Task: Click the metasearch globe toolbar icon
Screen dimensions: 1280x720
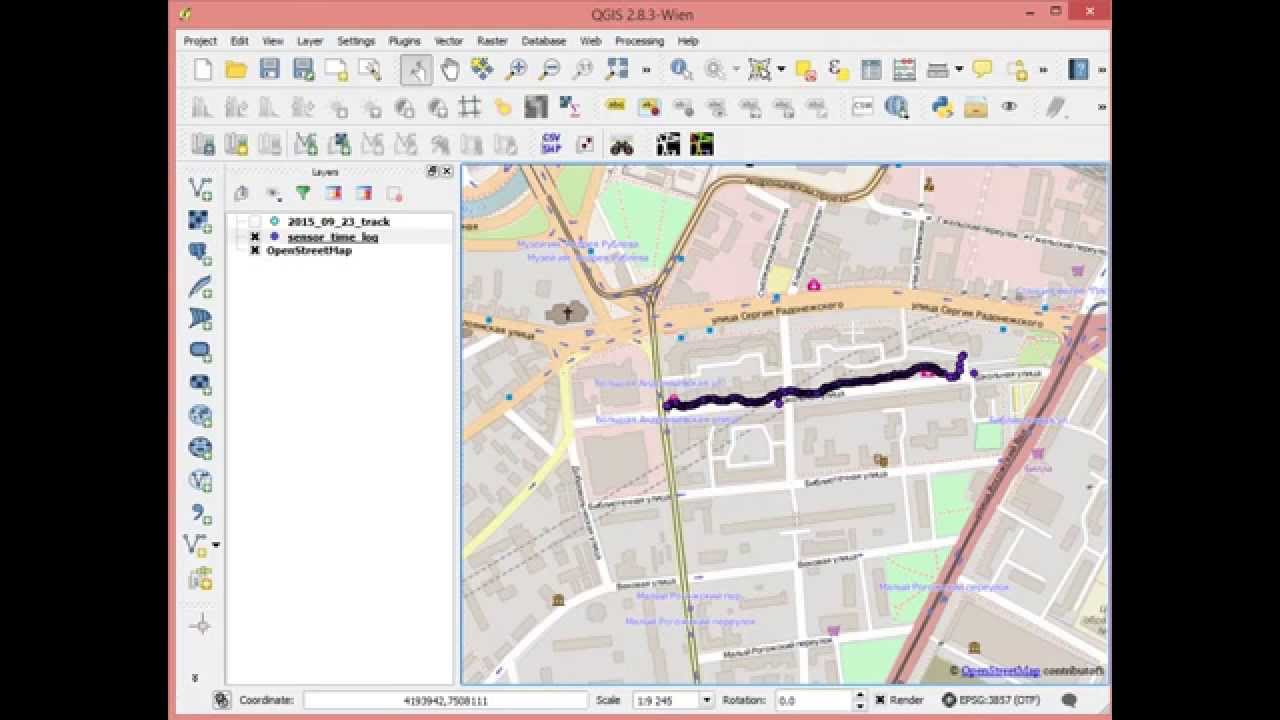Action: tap(896, 107)
